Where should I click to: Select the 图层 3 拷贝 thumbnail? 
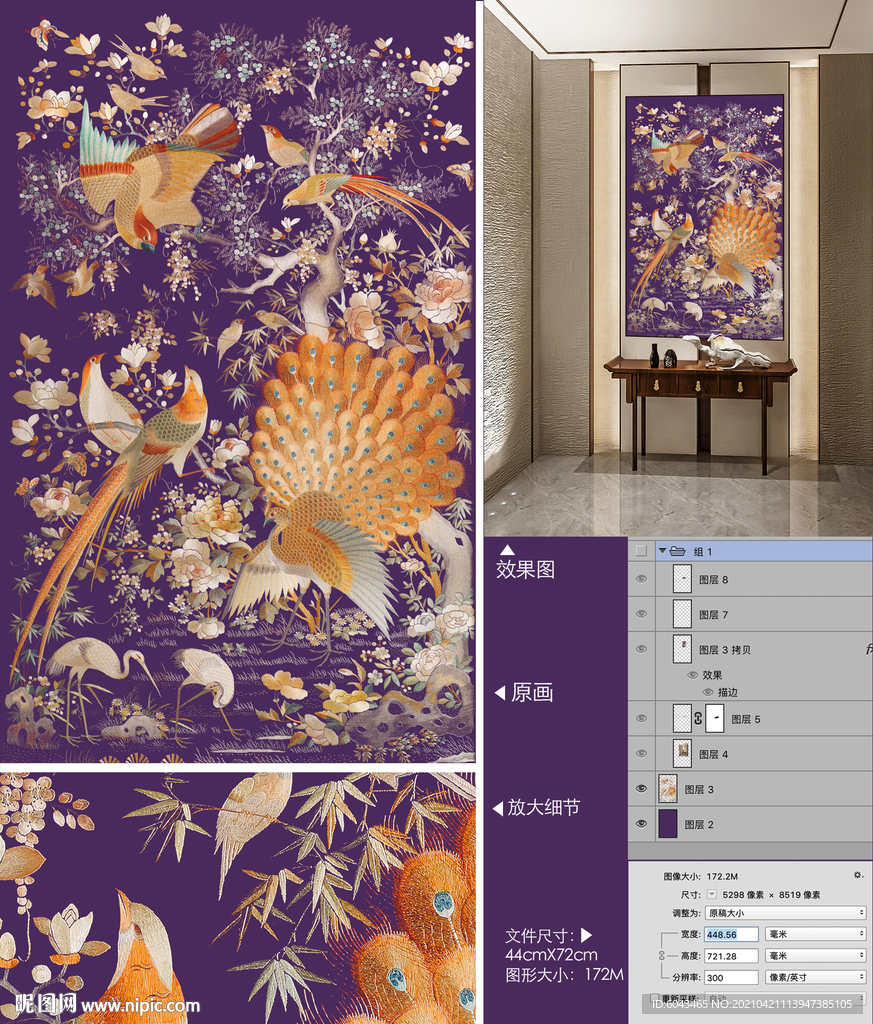(682, 648)
